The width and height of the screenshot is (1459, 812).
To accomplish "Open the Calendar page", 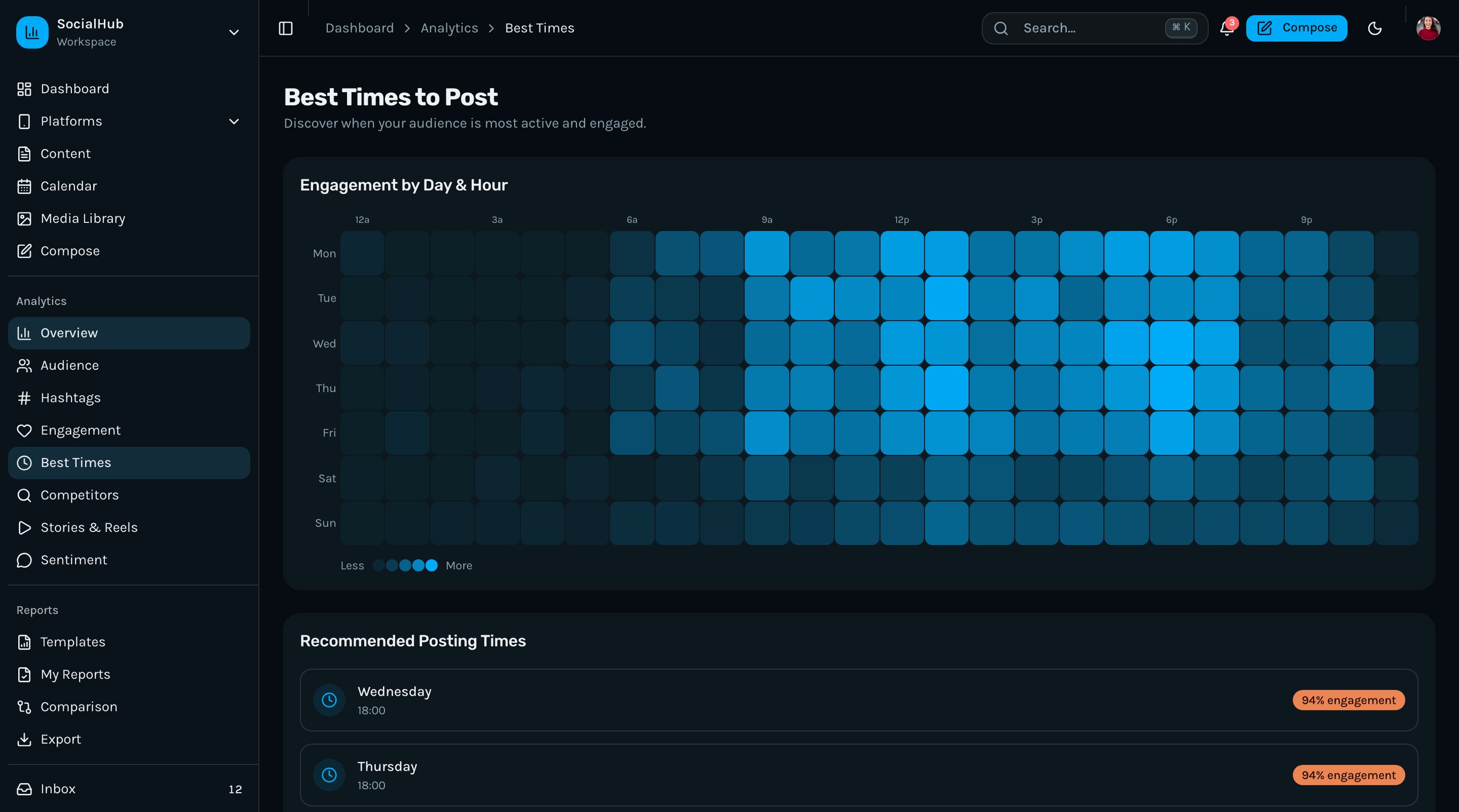I will (x=129, y=186).
